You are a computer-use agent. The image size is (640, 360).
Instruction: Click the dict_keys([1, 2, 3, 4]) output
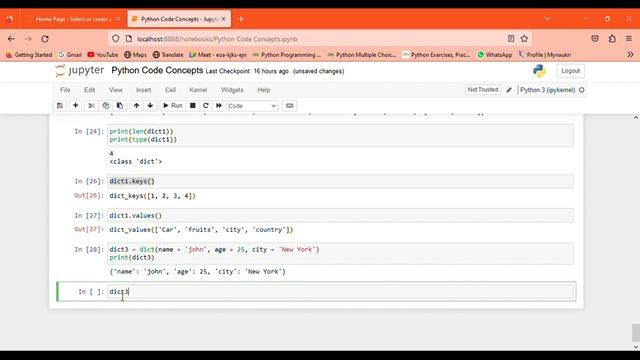pos(152,196)
